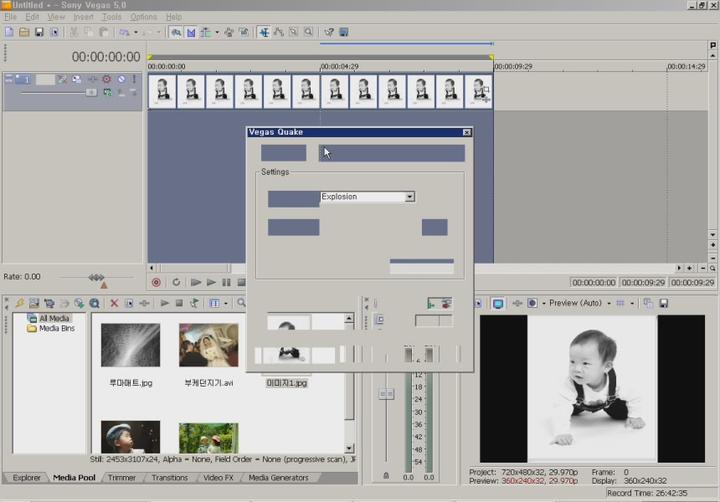The height and width of the screenshot is (502, 720).
Task: Select All Media in the media tree
Action: click(54, 318)
